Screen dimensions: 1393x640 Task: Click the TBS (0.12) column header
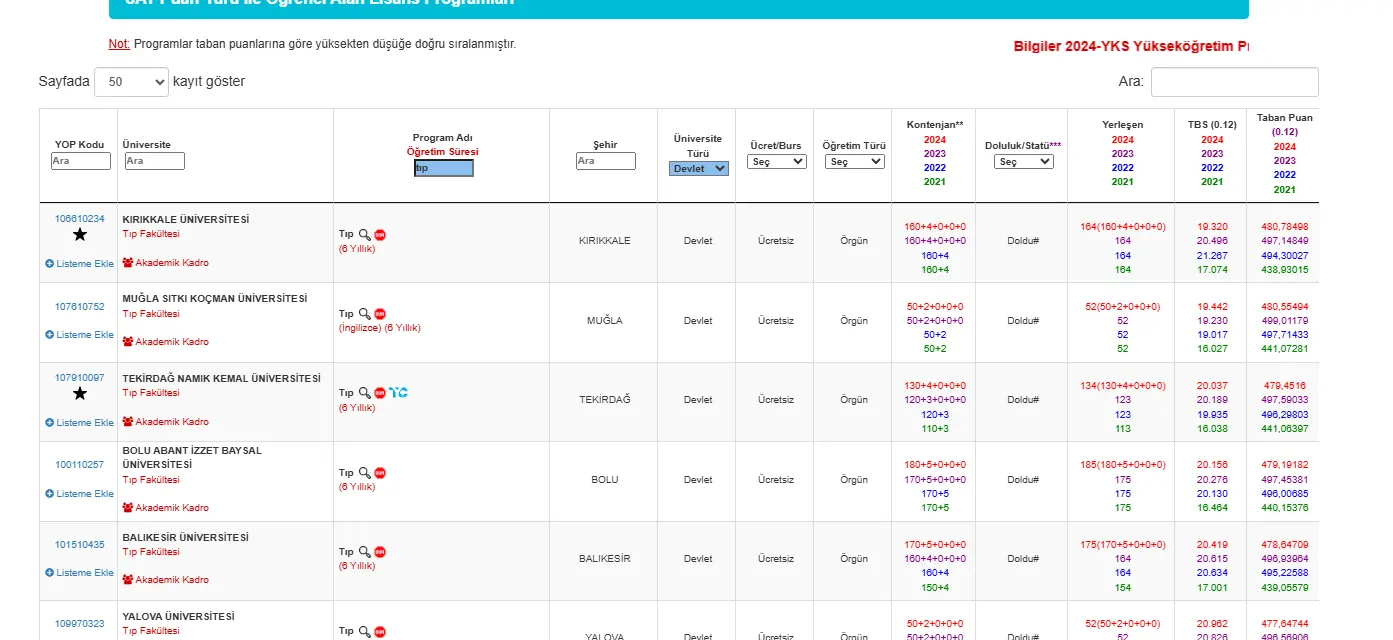click(1212, 125)
